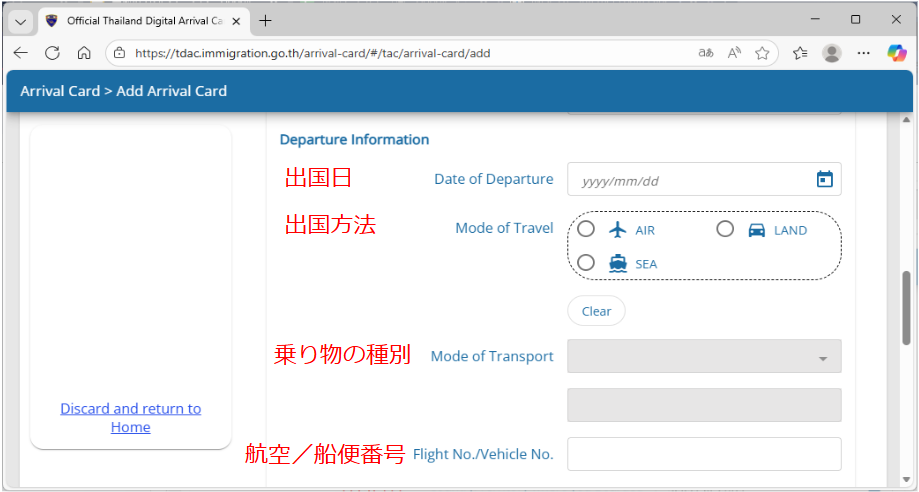Open the Copilot icon in toolbar

[x=896, y=53]
